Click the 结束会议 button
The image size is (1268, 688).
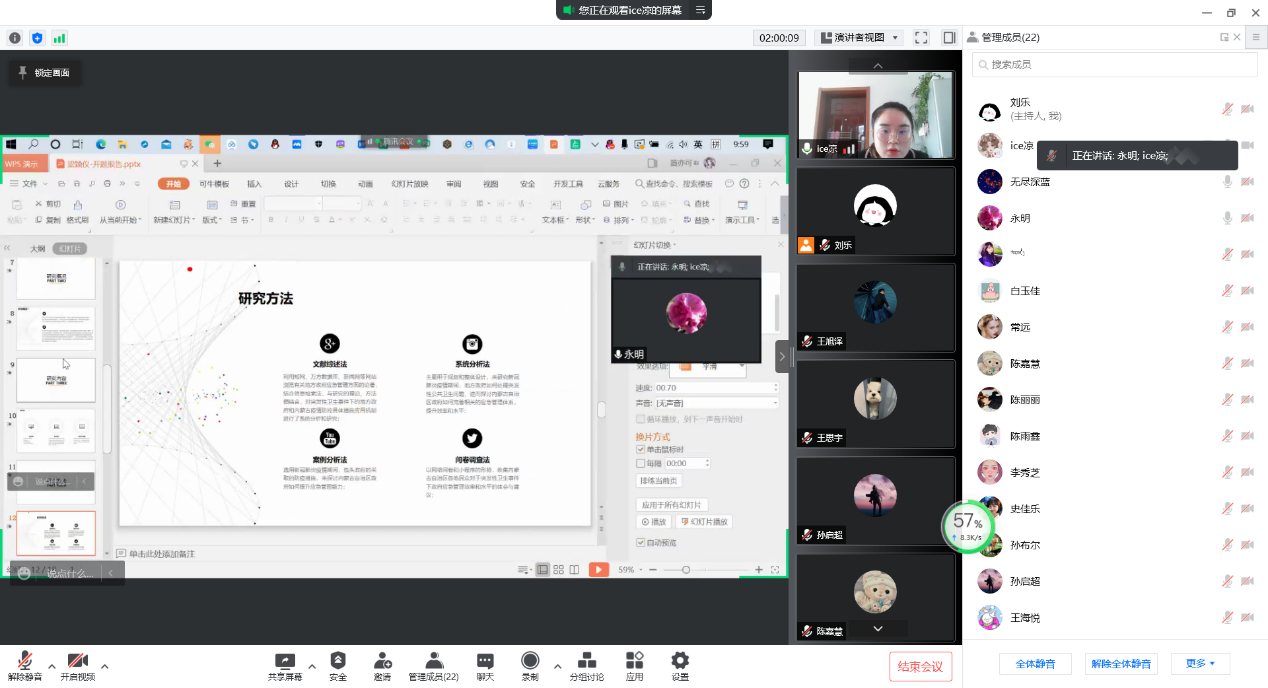pos(920,667)
